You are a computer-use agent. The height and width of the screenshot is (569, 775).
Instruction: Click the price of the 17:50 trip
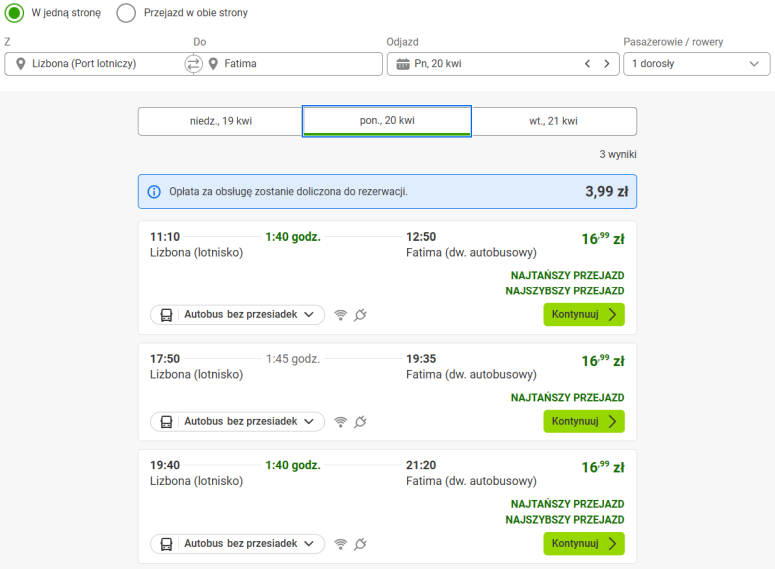(x=603, y=361)
